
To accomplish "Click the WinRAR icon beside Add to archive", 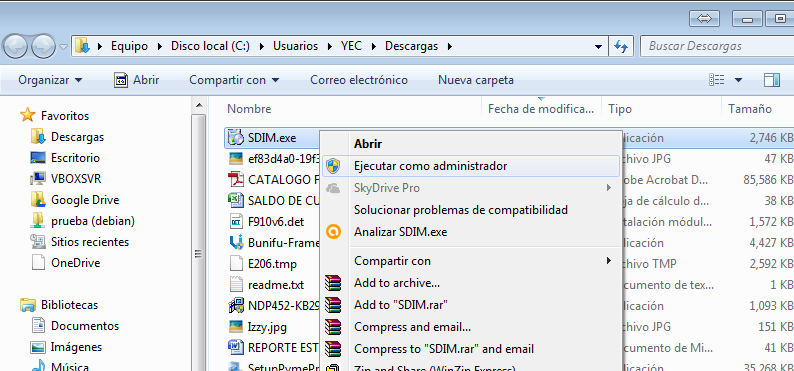I will pos(333,282).
